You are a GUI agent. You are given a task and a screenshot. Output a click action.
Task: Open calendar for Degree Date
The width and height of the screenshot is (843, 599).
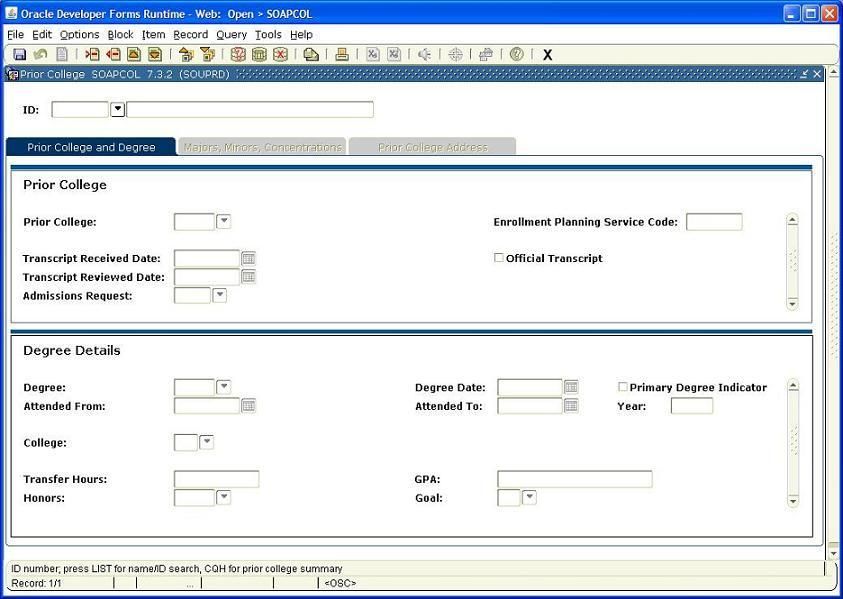[571, 387]
